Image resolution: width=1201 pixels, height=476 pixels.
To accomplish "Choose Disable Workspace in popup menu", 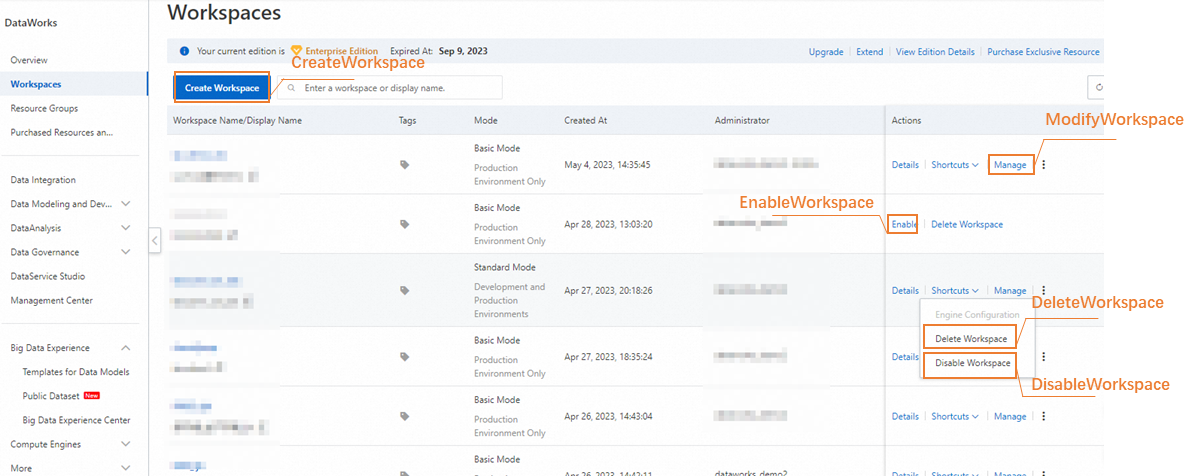I will 973,363.
